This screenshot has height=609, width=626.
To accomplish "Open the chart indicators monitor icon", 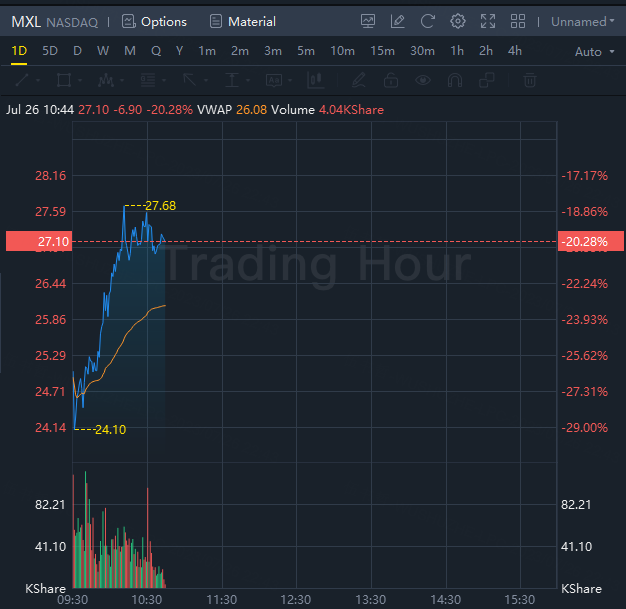I will pyautogui.click(x=368, y=21).
